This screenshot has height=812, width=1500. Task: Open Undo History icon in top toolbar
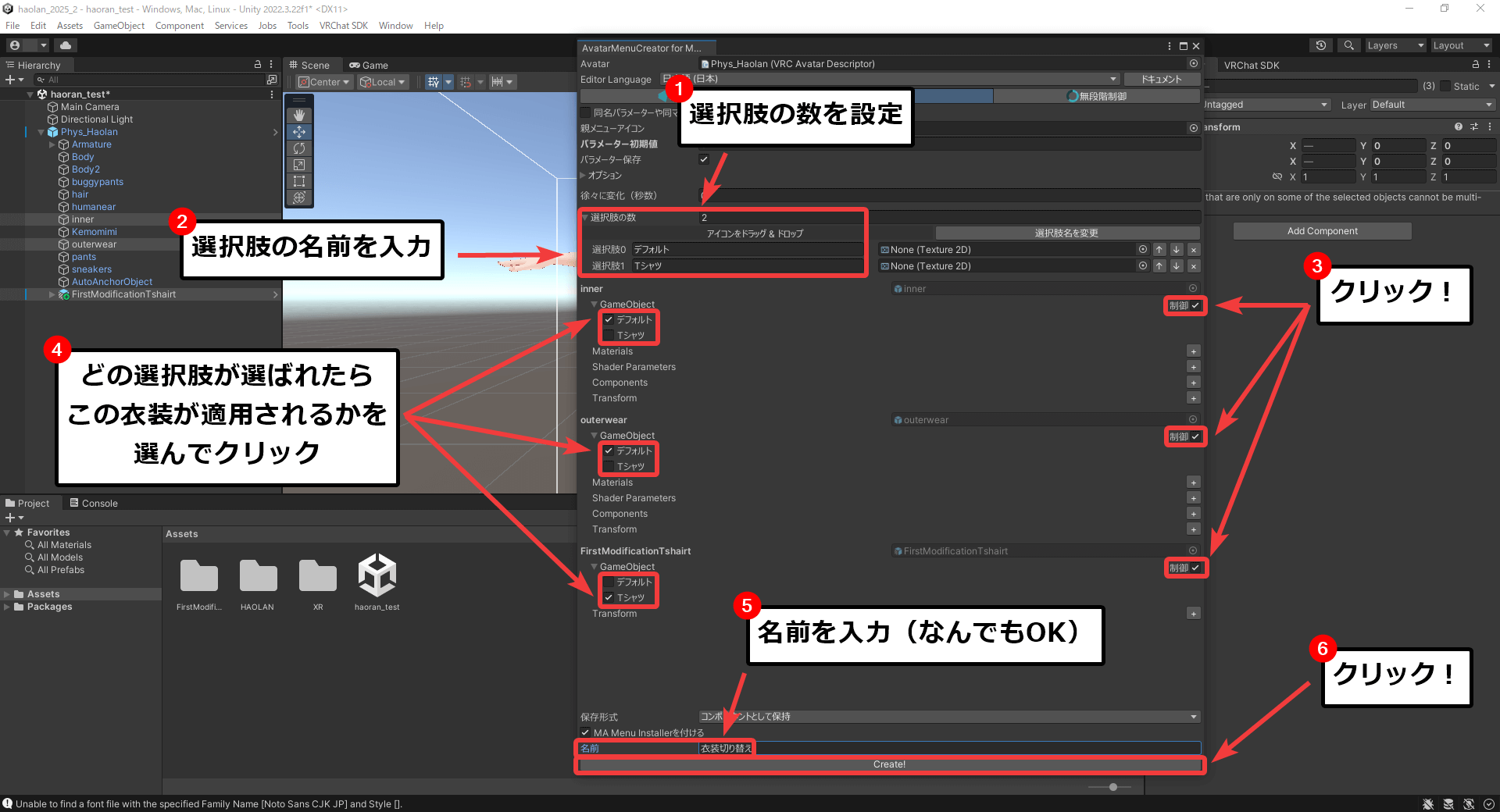[x=1321, y=45]
